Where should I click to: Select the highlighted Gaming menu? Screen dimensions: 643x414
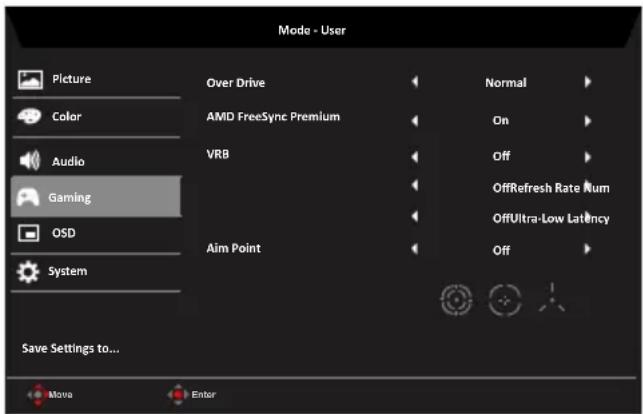pyautogui.click(x=96, y=197)
